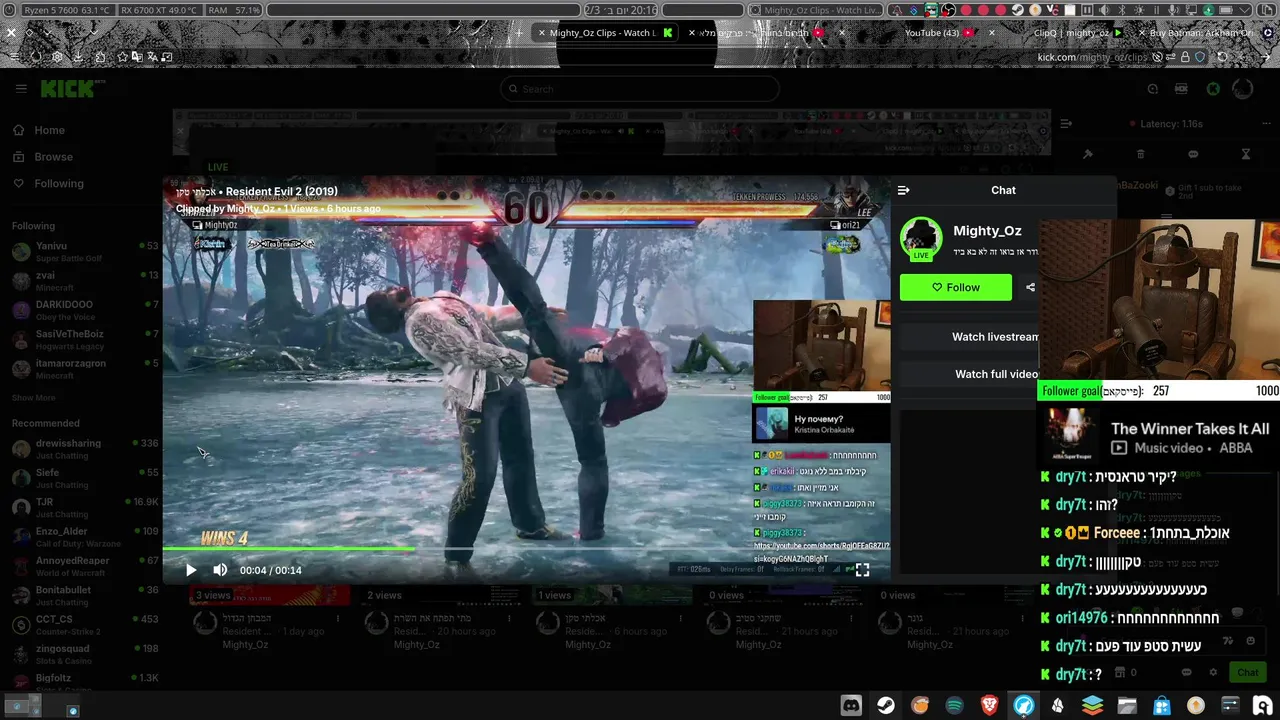This screenshot has height=720, width=1280.
Task: Open OBS icon in system tray
Action: point(948,10)
